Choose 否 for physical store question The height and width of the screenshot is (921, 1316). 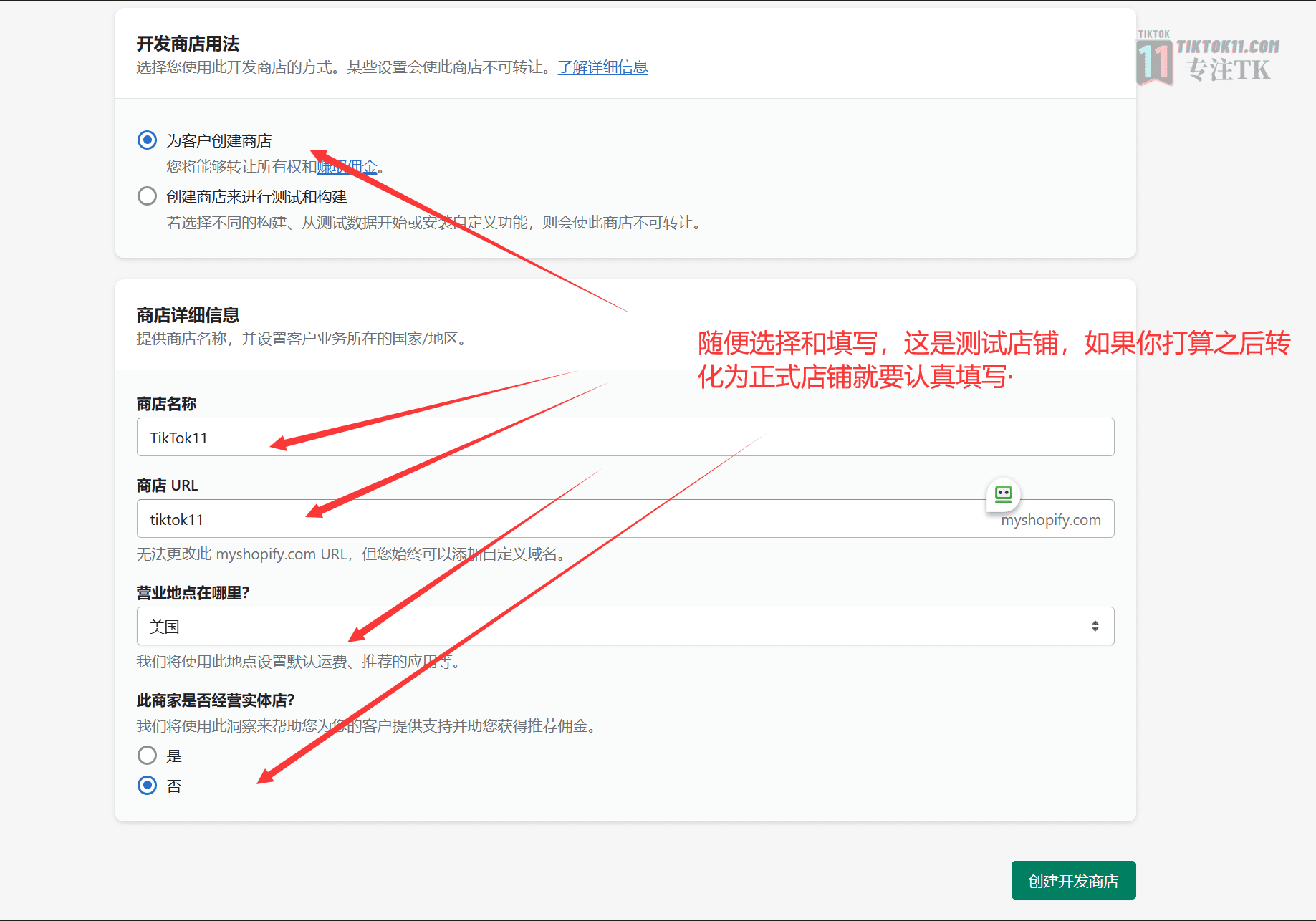[147, 785]
